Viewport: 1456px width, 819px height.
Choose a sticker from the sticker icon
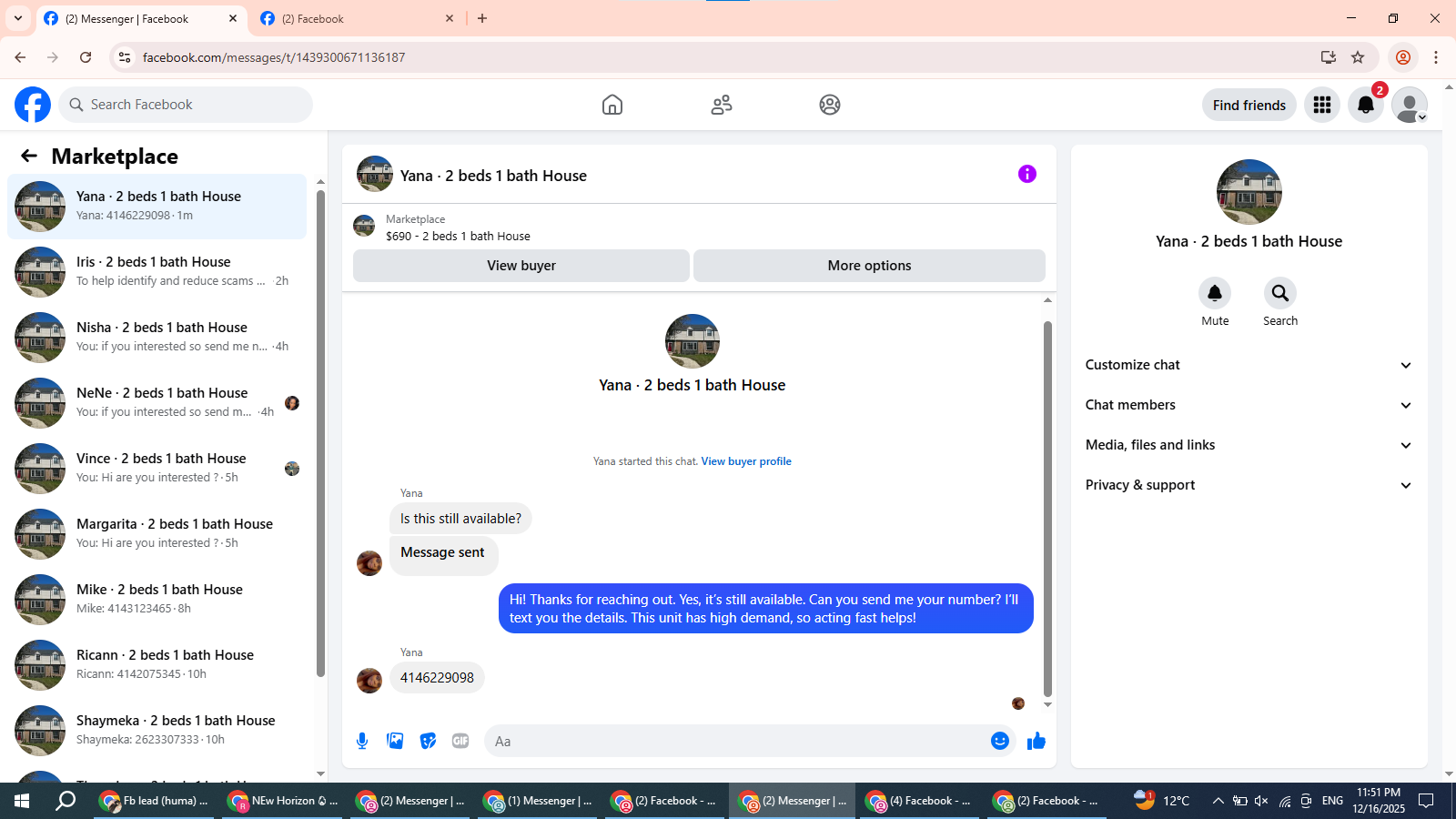[x=428, y=741]
